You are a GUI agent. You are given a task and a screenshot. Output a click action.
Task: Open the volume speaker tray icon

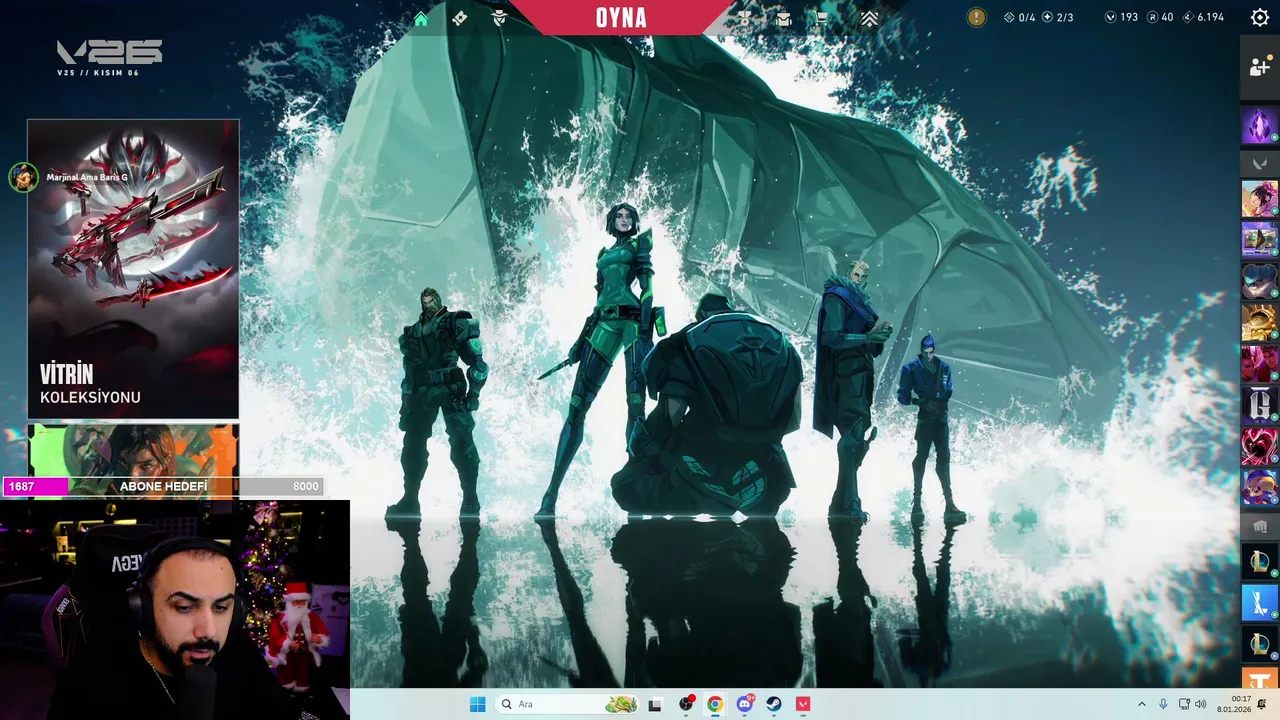pyautogui.click(x=1200, y=704)
